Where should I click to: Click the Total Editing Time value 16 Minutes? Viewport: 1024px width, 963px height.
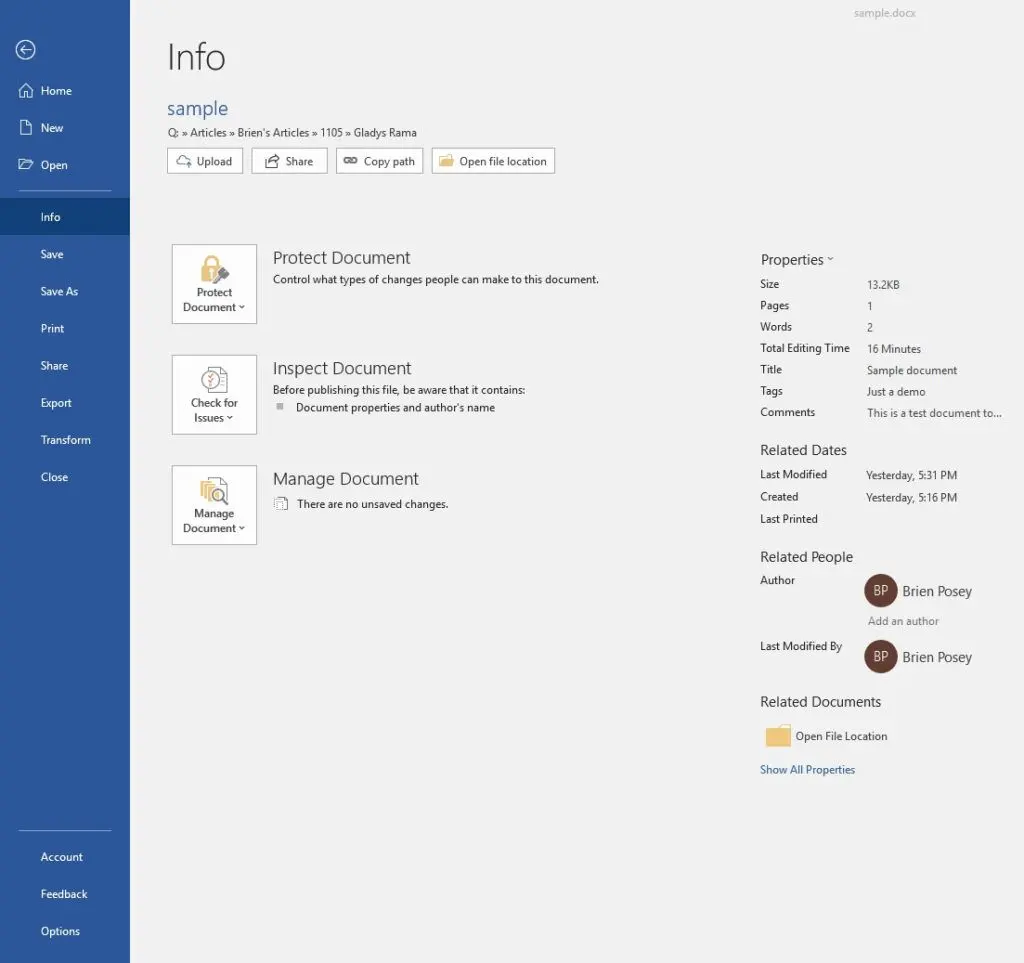click(893, 349)
